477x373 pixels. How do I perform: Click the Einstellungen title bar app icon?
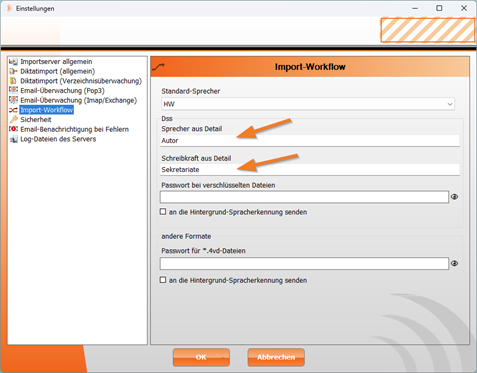click(9, 8)
